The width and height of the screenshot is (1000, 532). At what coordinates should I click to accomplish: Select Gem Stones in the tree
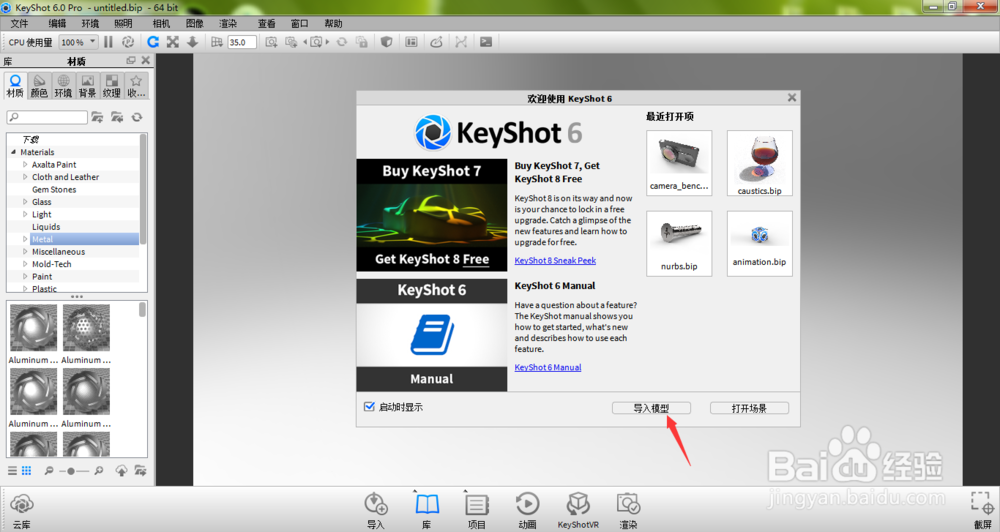click(x=54, y=189)
